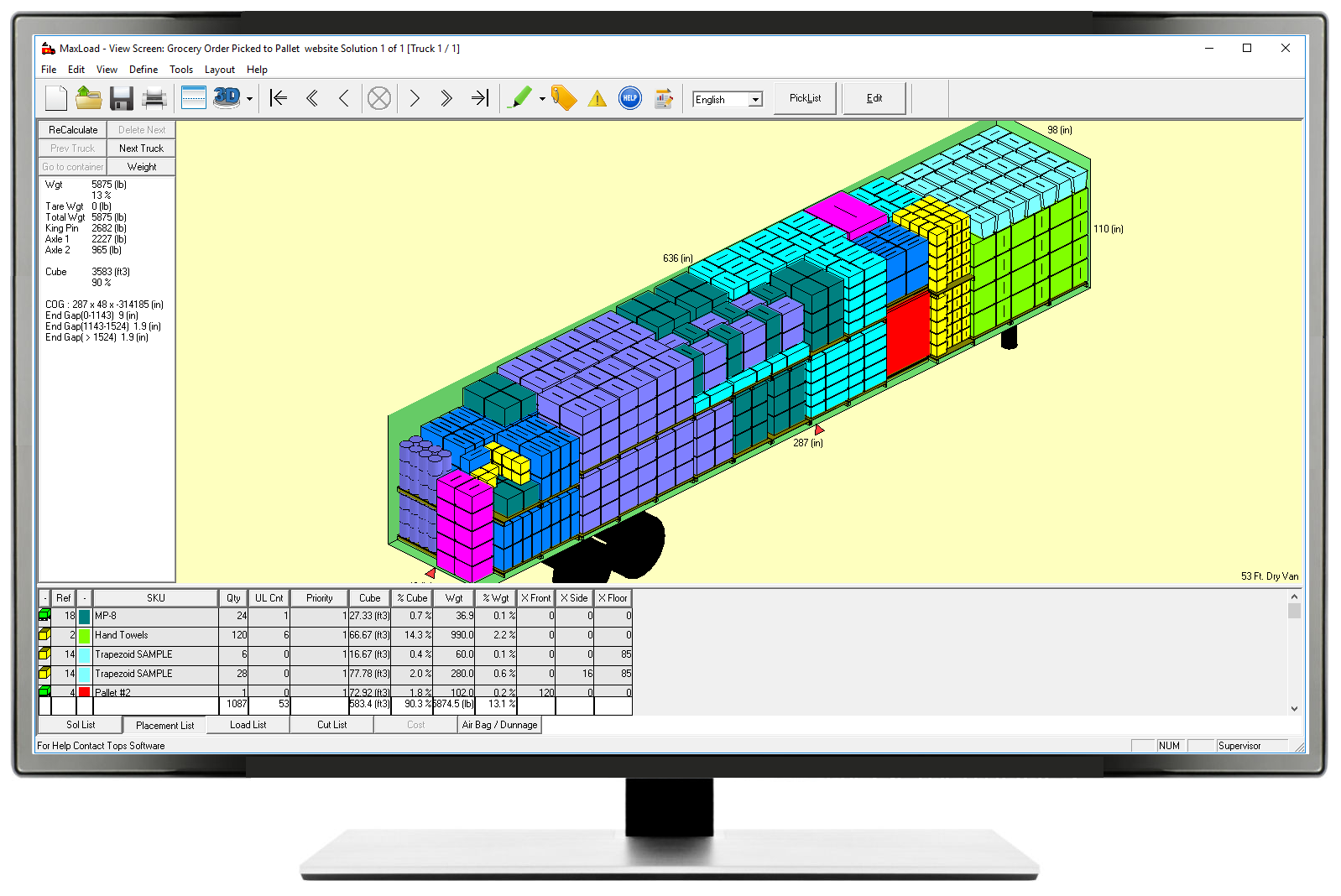Expand the 3D view dropdown arrow
Viewport: 1341px width, 896px height.
[249, 99]
